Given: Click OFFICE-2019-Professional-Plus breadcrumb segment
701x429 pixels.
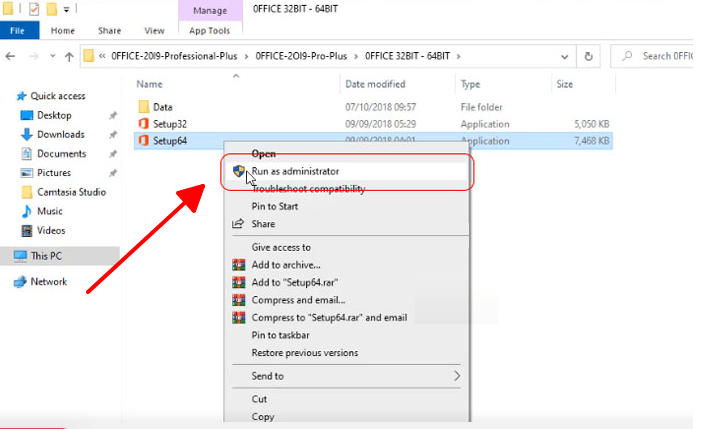Looking at the screenshot, I should 174,56.
